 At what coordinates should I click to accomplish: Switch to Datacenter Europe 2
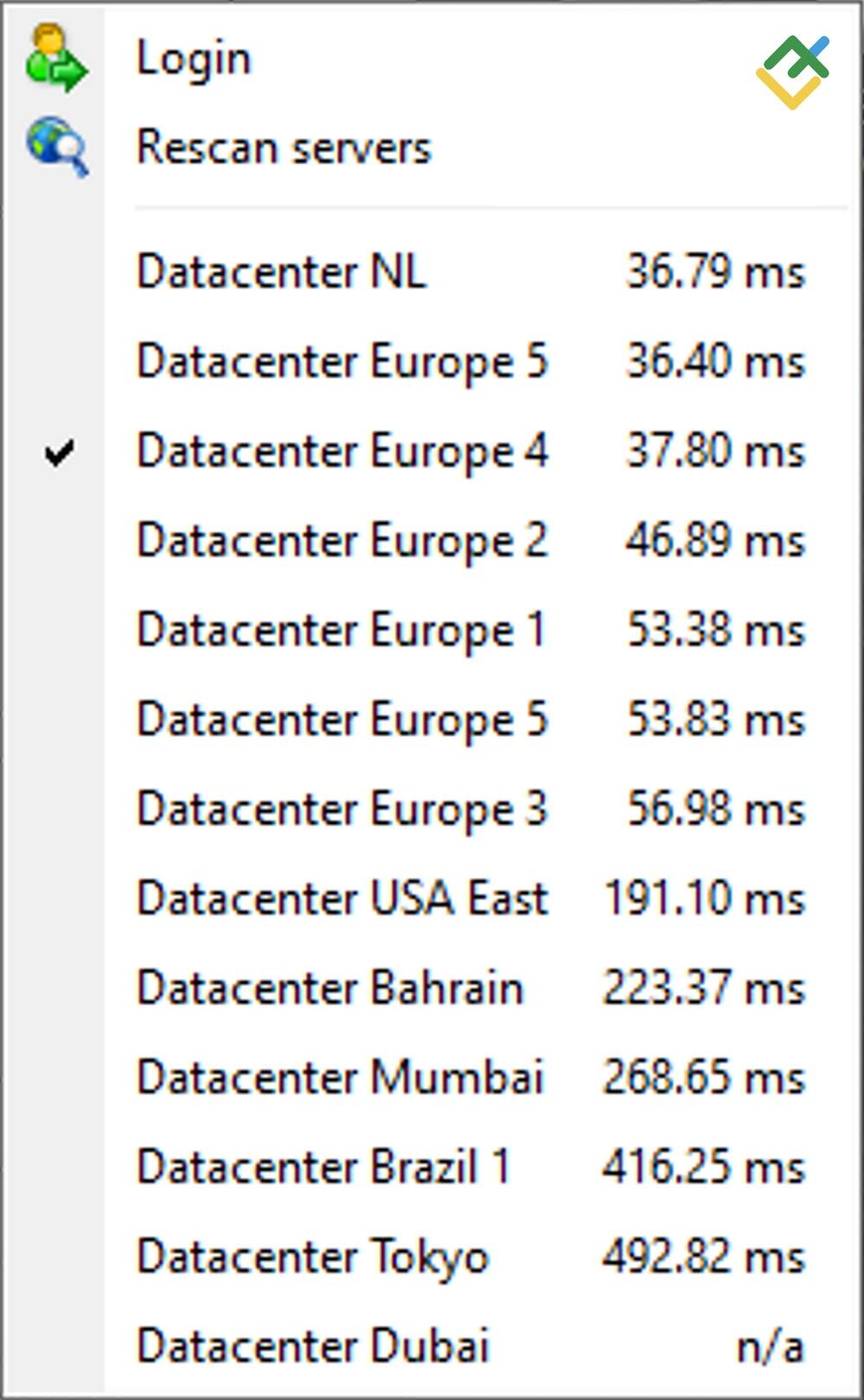pos(342,541)
